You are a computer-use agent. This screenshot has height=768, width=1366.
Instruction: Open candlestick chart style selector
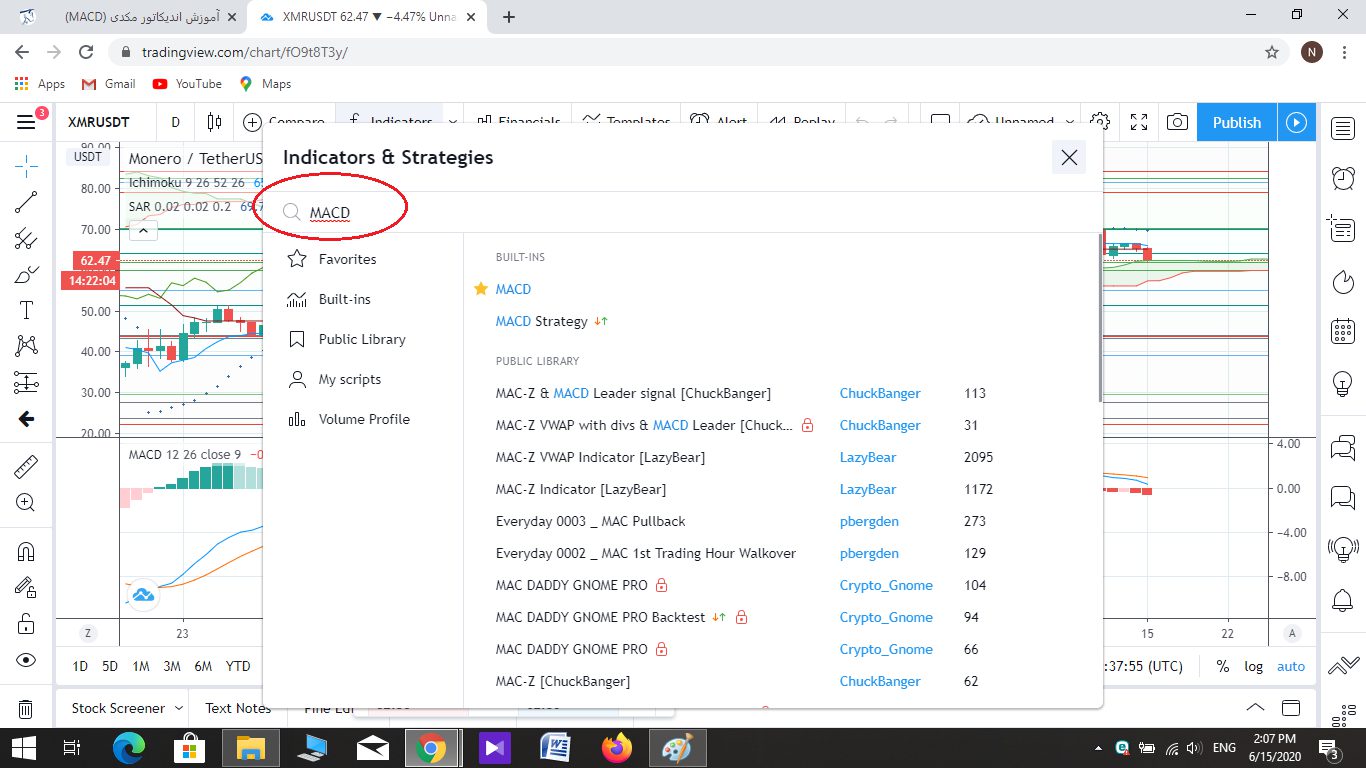pos(214,122)
